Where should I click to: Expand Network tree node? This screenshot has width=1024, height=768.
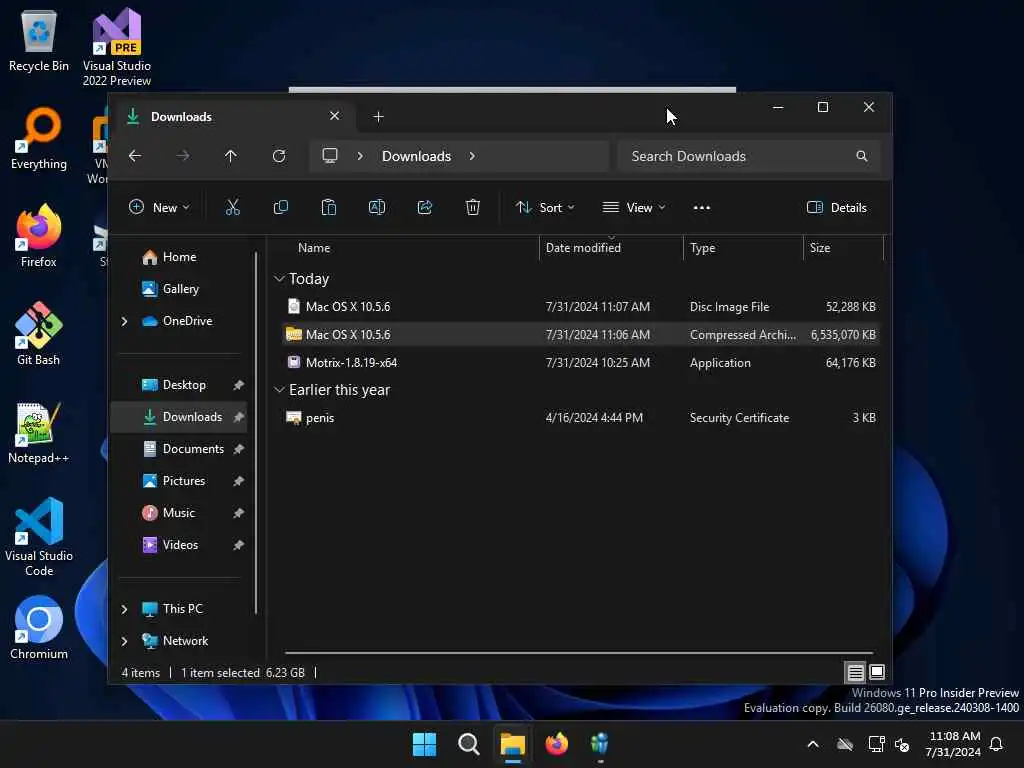click(125, 641)
